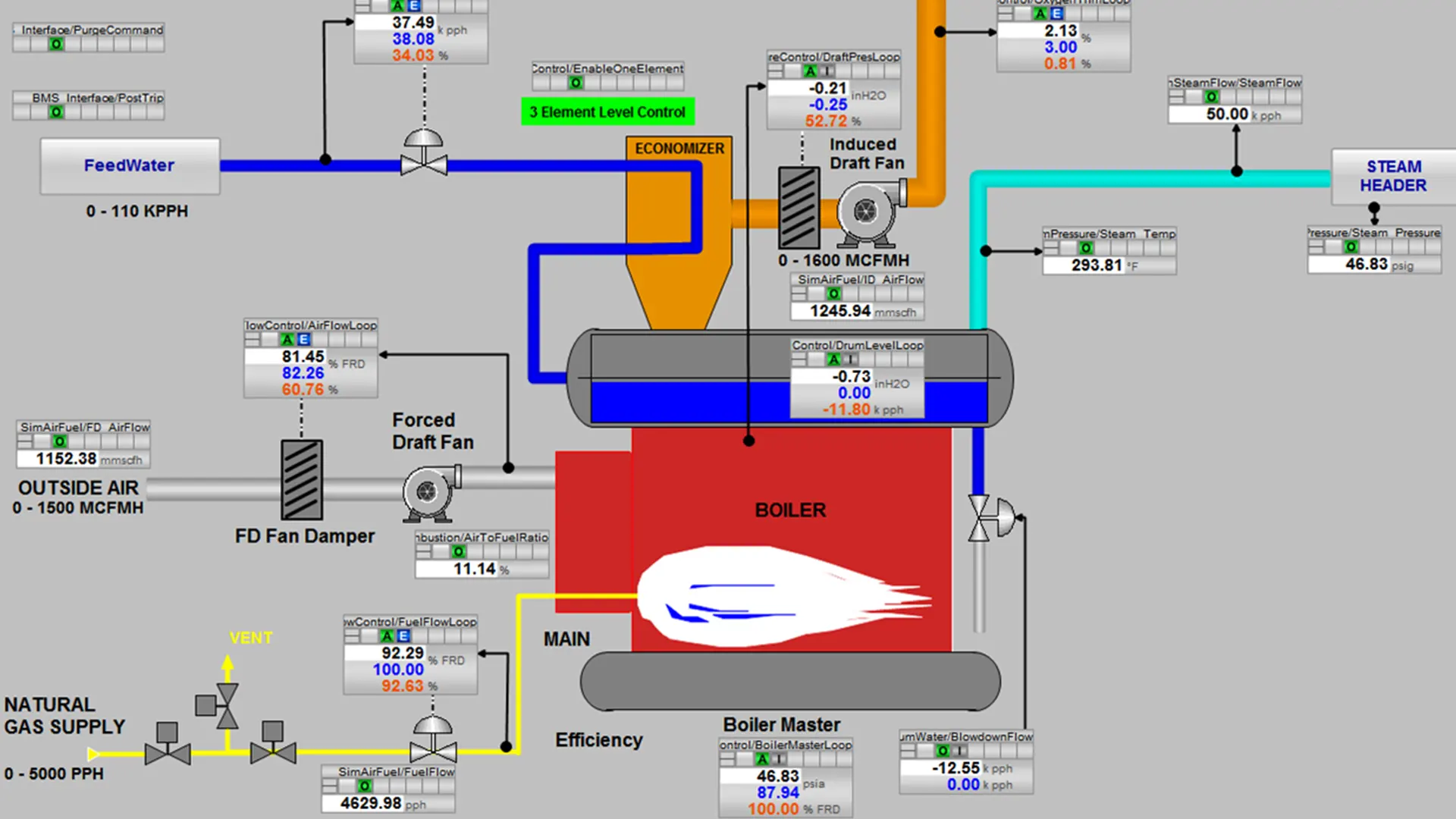The width and height of the screenshot is (1456, 819).
Task: Click the blowdown valve on drum downcomer
Action: [x=991, y=518]
